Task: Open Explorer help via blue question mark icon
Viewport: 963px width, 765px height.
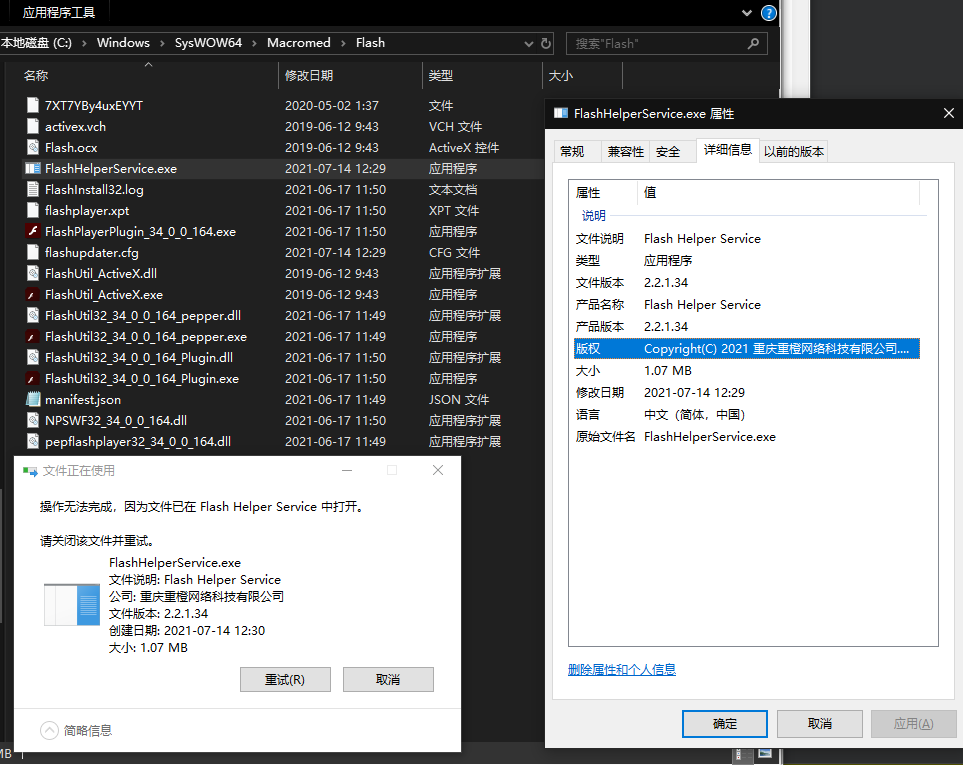Action: (x=769, y=13)
